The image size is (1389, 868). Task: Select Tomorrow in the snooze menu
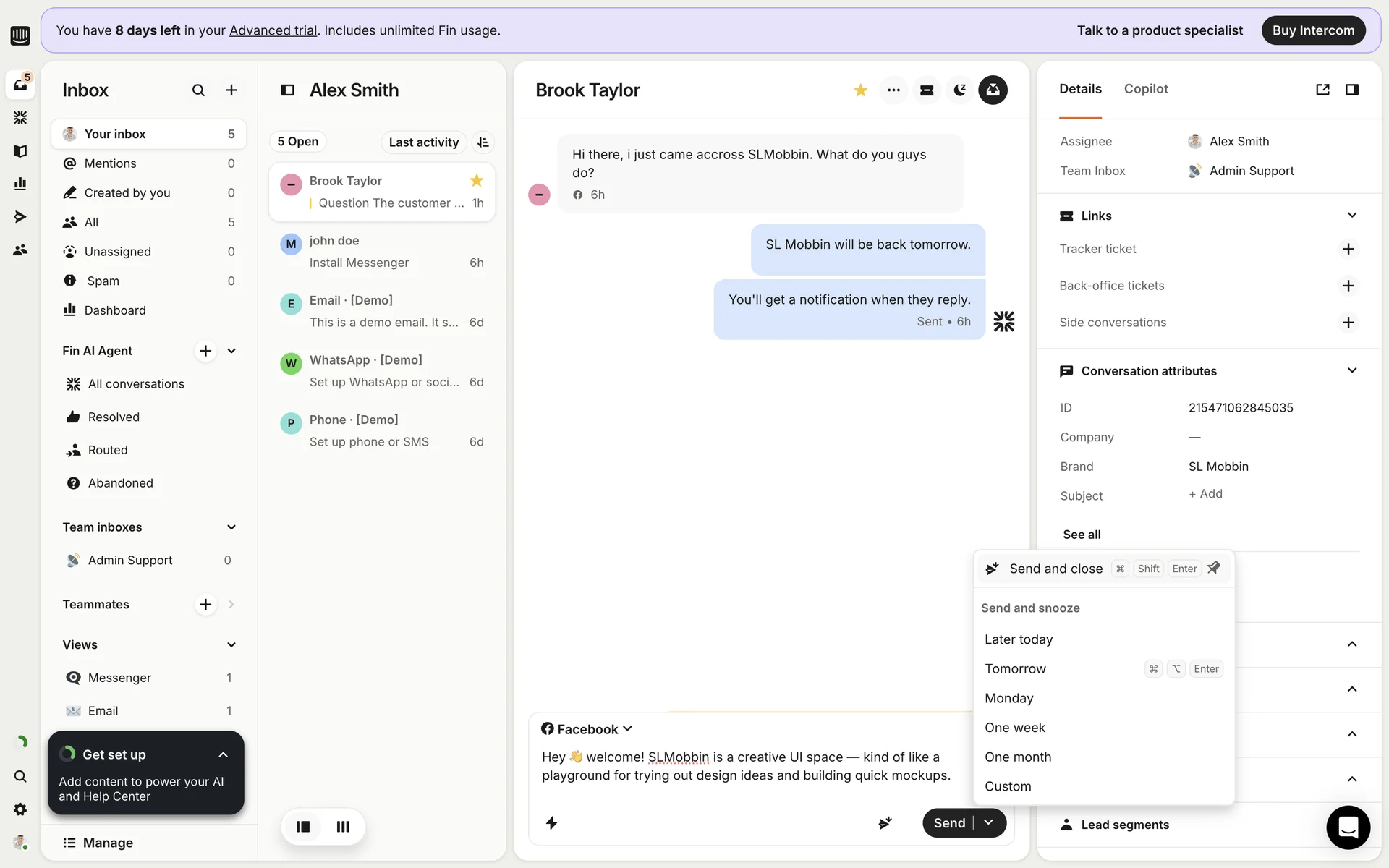point(1015,668)
